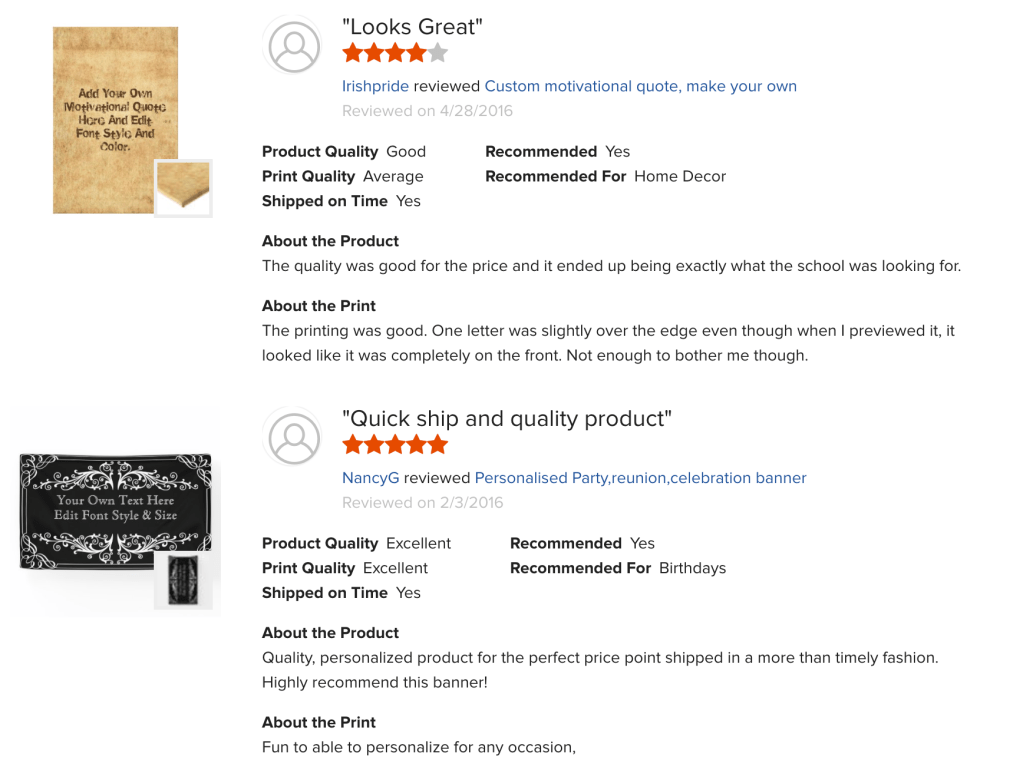
Task: Click the first star of NancyG's rating
Action: pos(352,445)
